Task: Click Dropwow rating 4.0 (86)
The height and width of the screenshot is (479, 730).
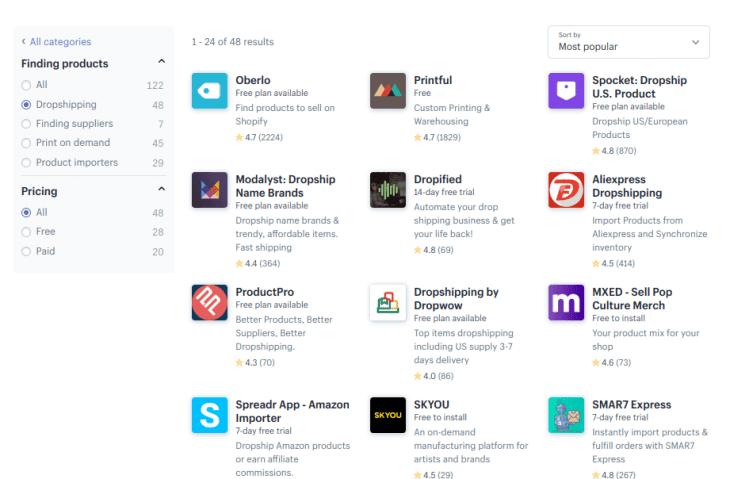Action: point(433,376)
